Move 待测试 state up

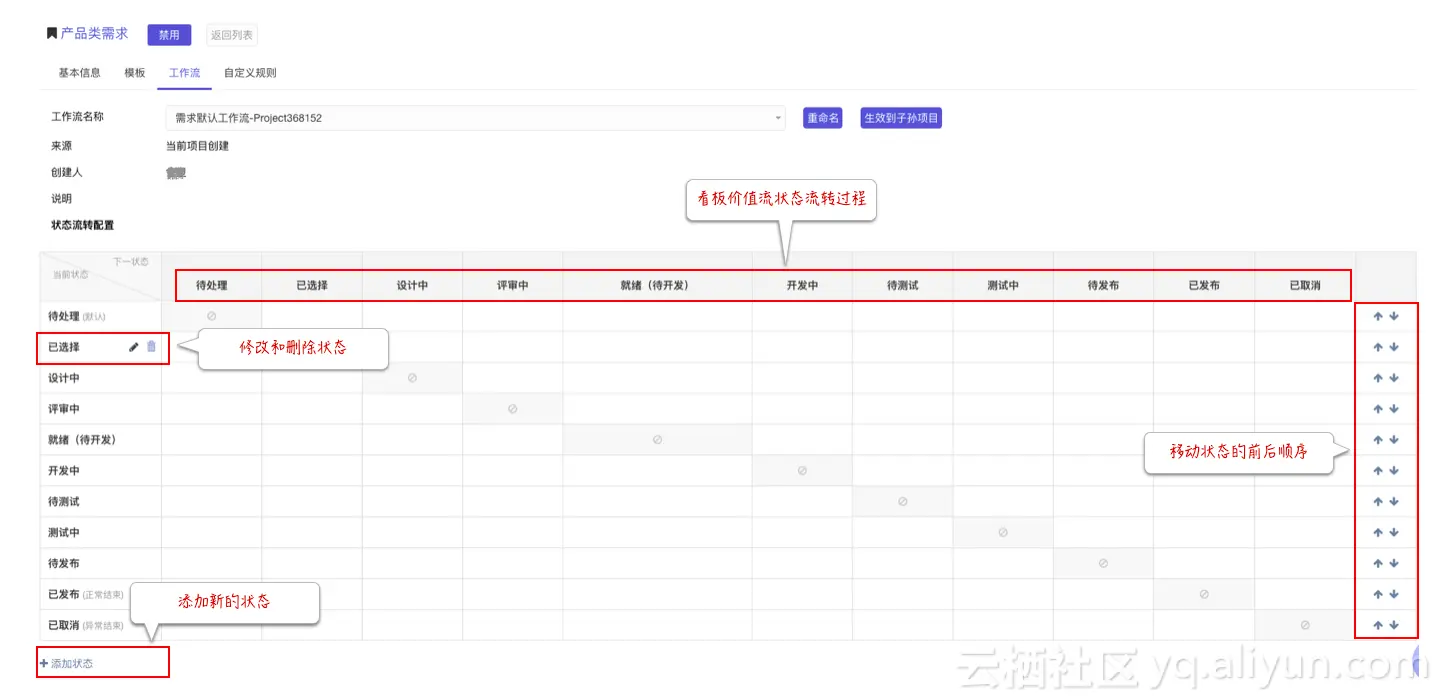click(1377, 502)
